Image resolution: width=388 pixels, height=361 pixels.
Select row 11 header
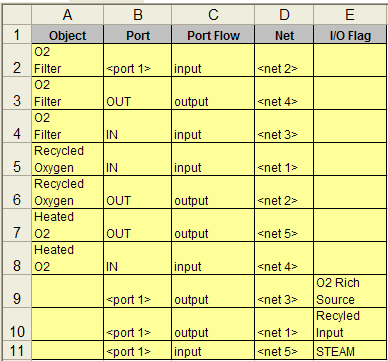click(x=17, y=350)
